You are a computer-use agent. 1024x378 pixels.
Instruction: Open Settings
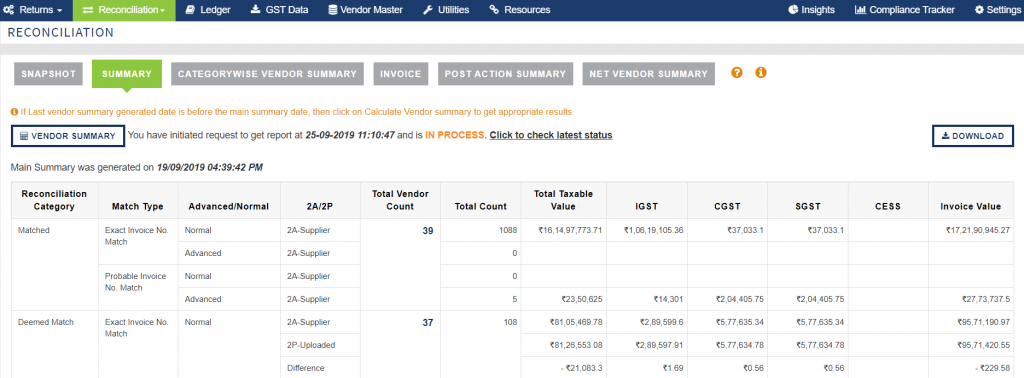tap(998, 10)
